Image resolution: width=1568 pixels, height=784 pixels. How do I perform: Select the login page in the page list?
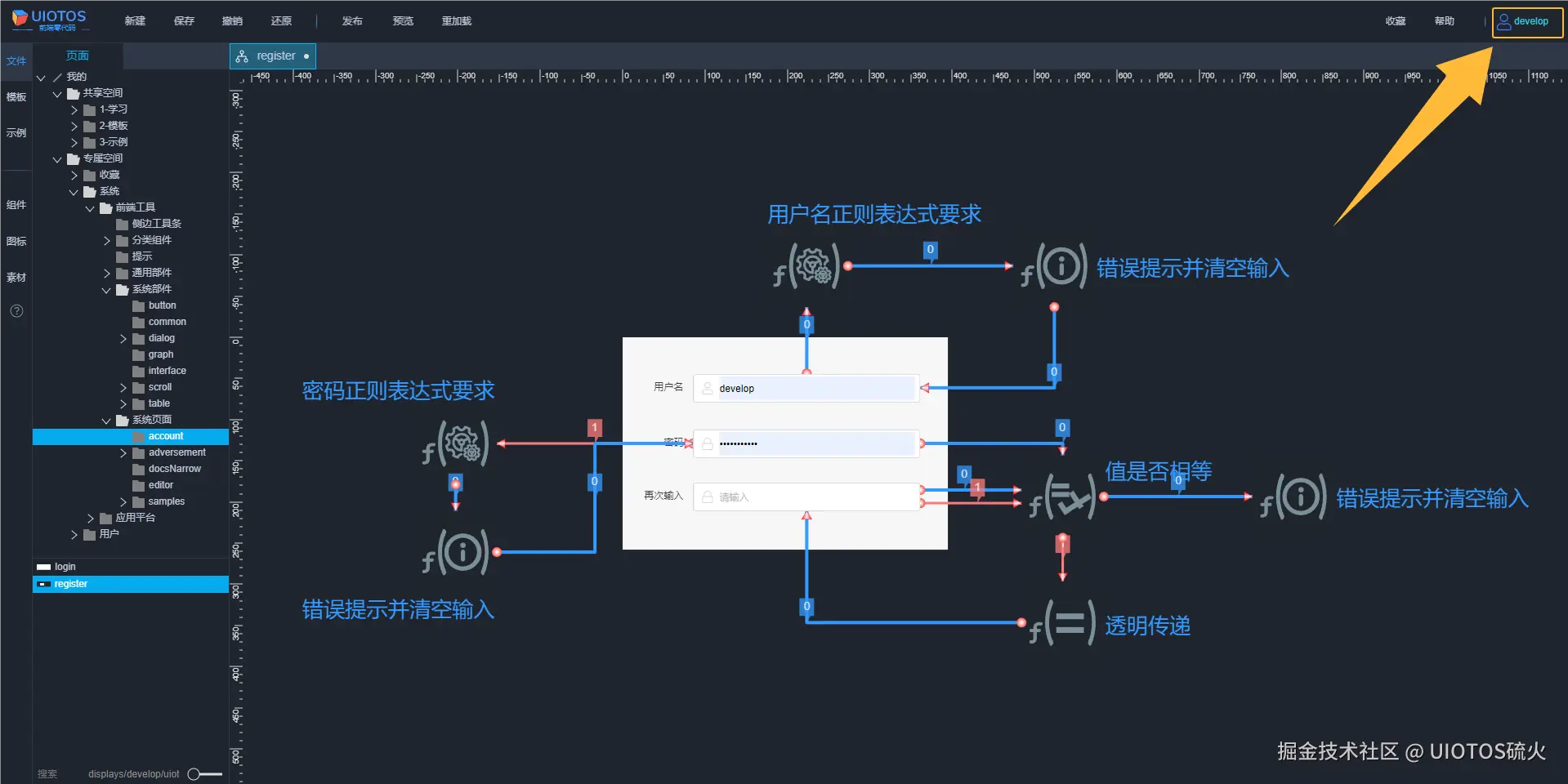click(x=64, y=566)
